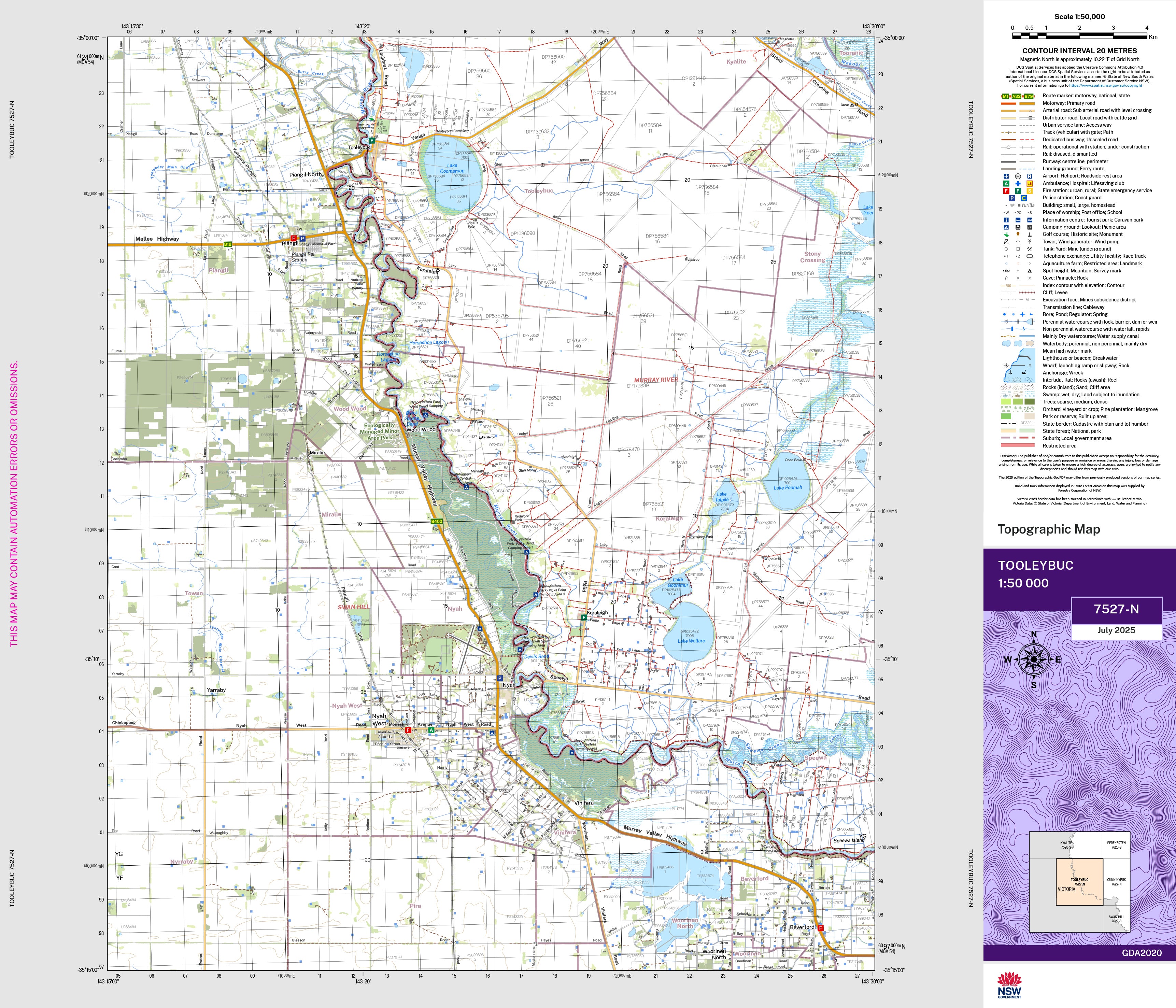Click the 7527-N map number box
1176x1008 pixels.
tap(1116, 609)
